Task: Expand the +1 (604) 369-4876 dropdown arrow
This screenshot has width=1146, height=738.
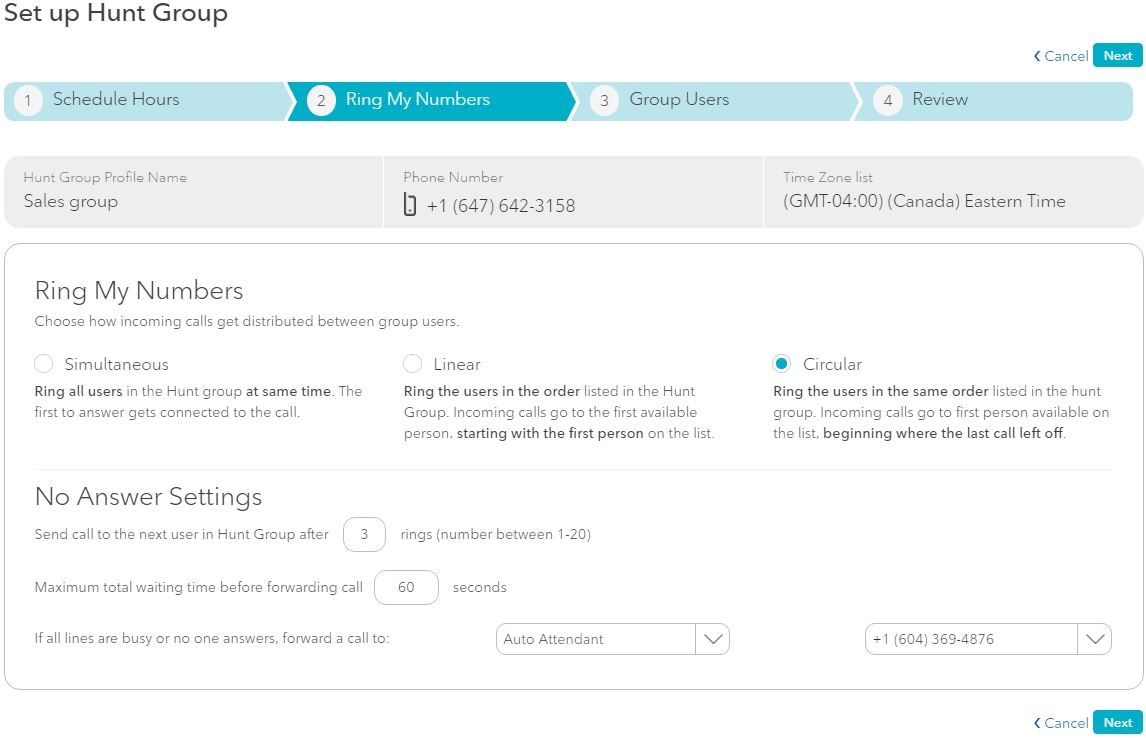Action: (x=1094, y=639)
